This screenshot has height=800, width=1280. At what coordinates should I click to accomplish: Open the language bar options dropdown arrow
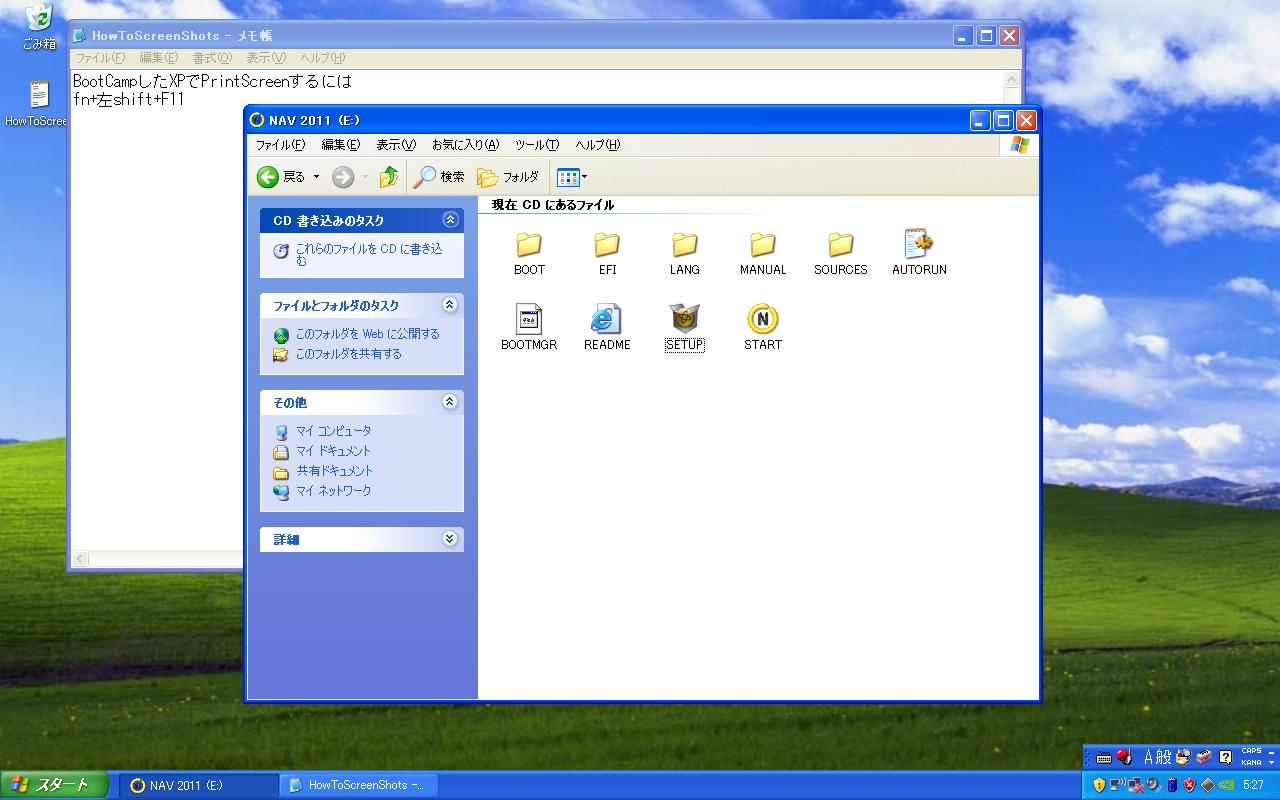click(x=1271, y=763)
